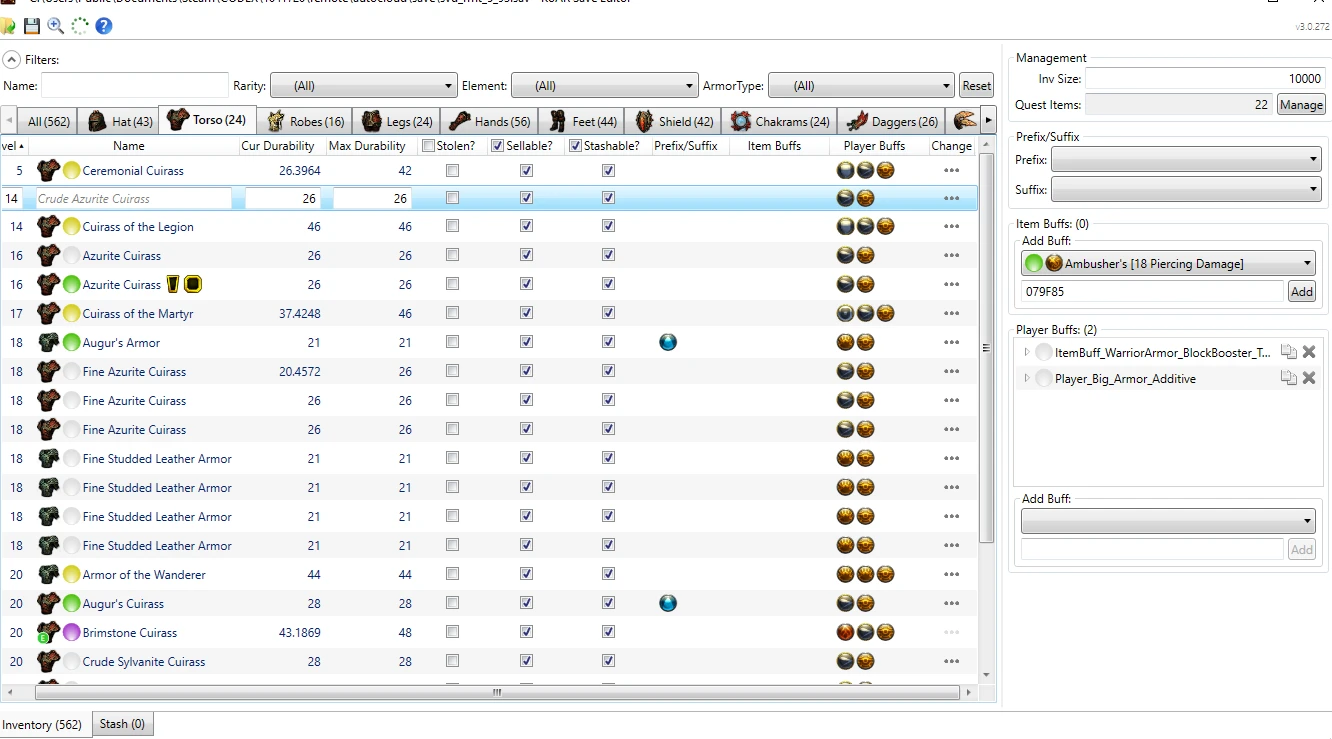Click the magnifier zoom toolbar icon
Viewport: 1332px width, 739px height.
(56, 26)
